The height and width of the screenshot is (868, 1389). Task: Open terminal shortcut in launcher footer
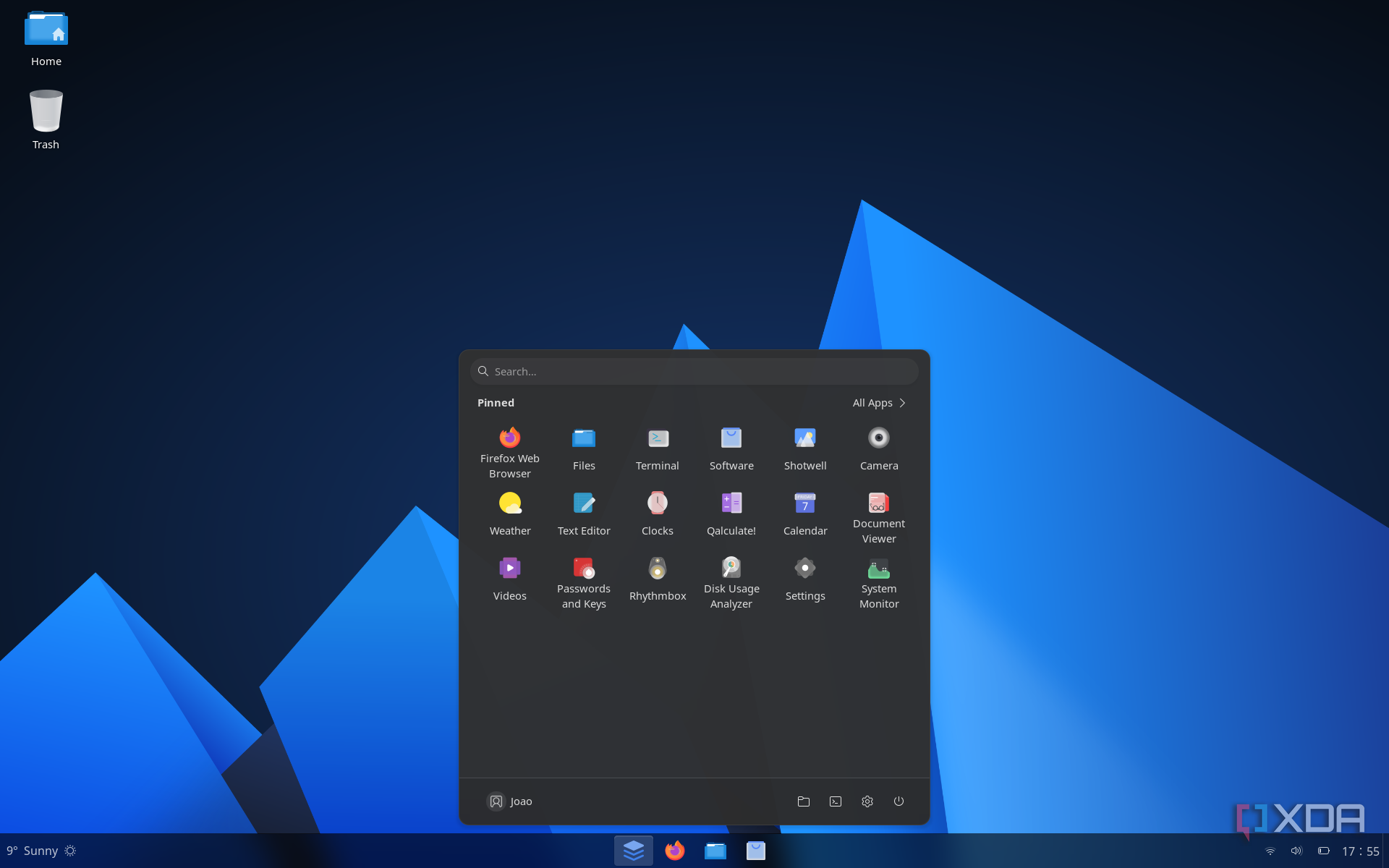click(836, 801)
